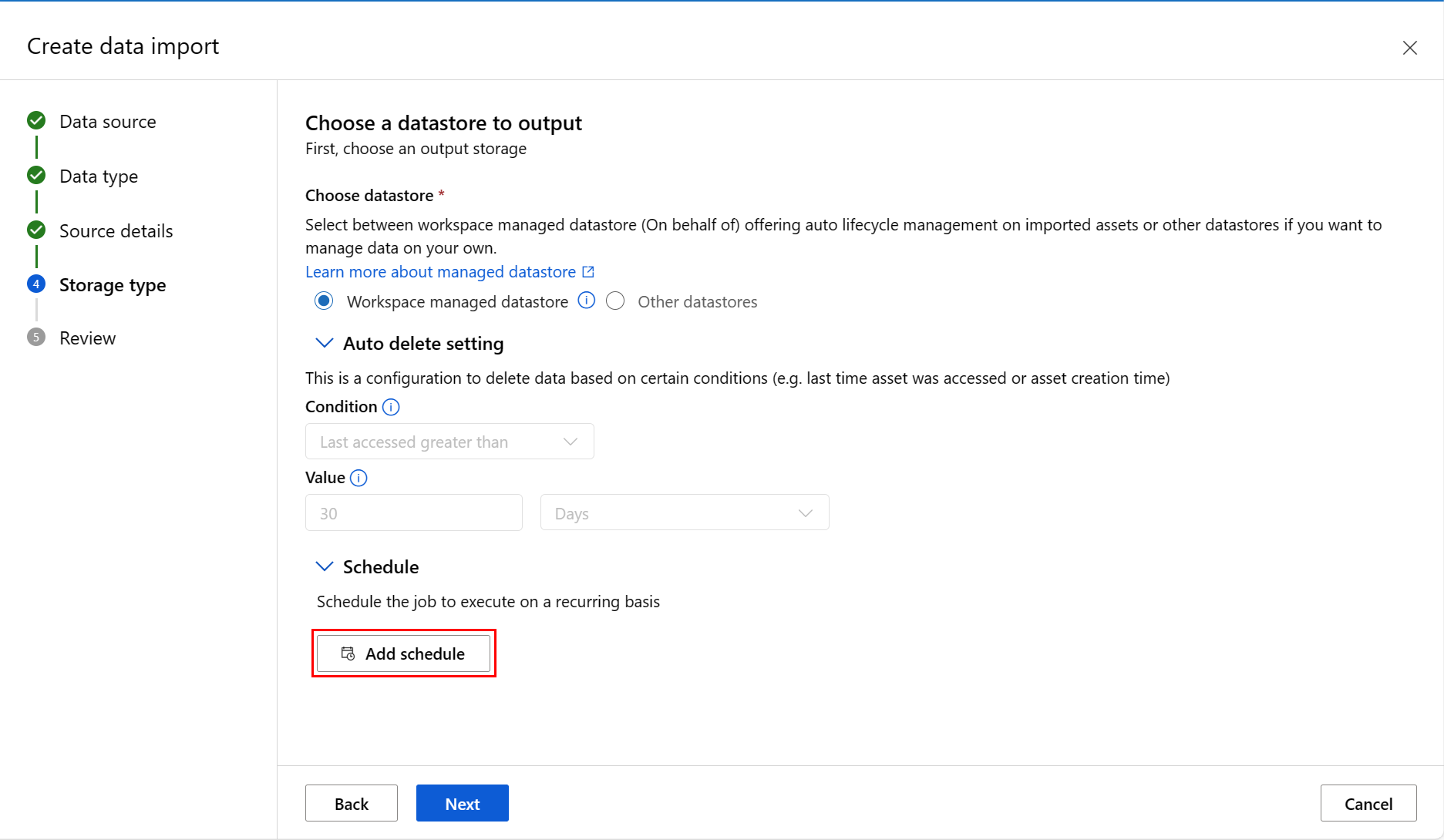Click the Value number input field
Image resolution: width=1444 pixels, height=840 pixels.
click(x=413, y=512)
